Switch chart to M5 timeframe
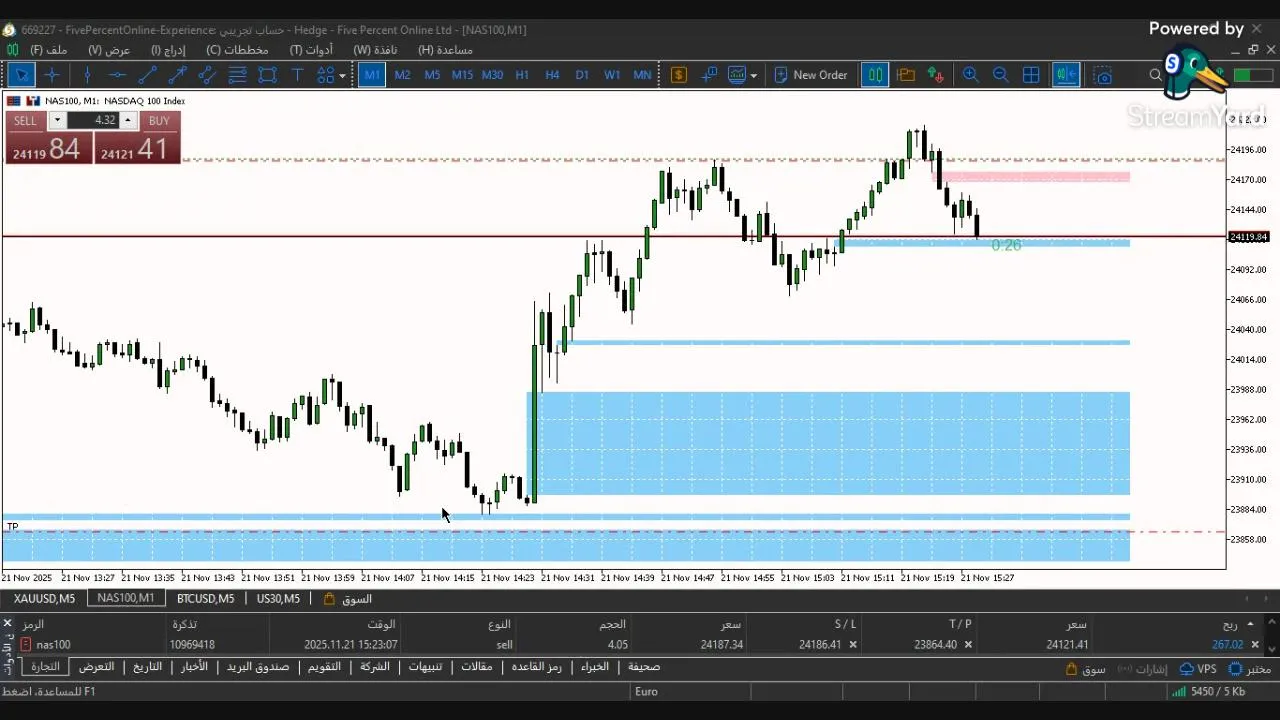Image resolution: width=1280 pixels, height=720 pixels. click(x=432, y=75)
